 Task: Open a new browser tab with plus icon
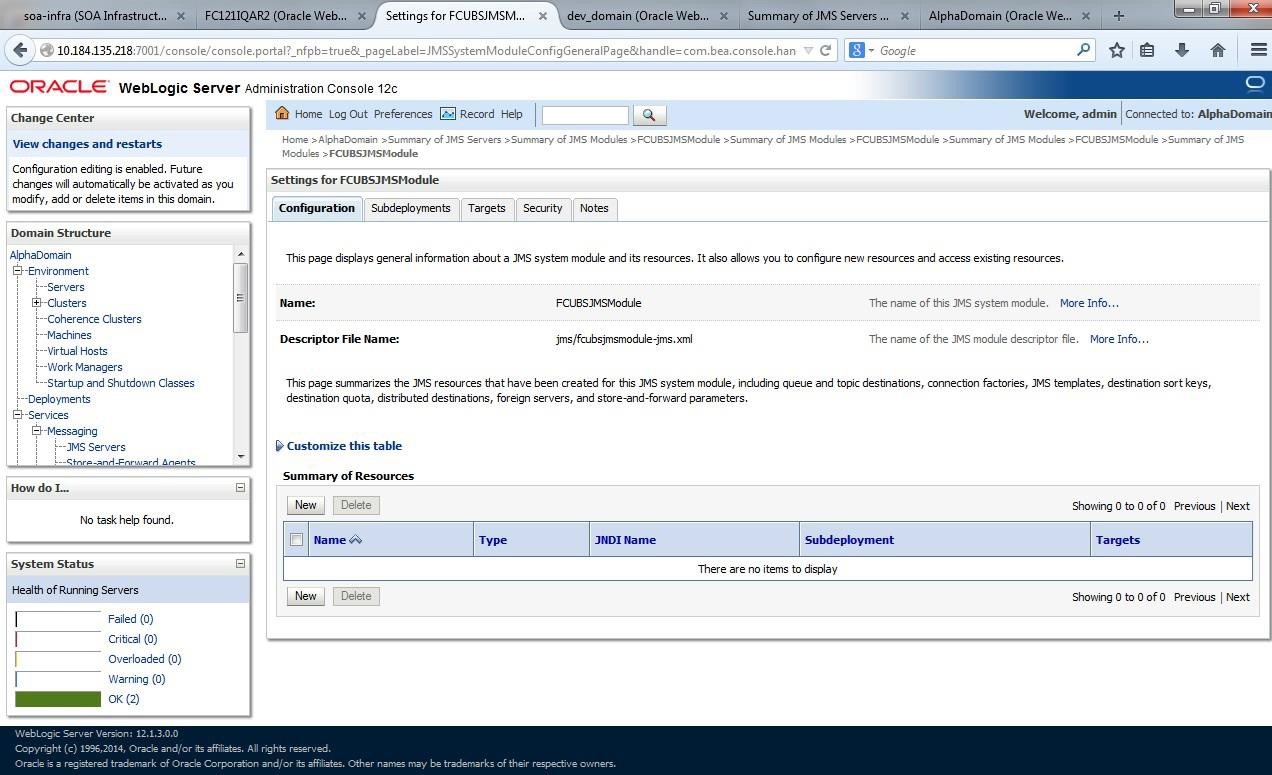[x=1119, y=15]
